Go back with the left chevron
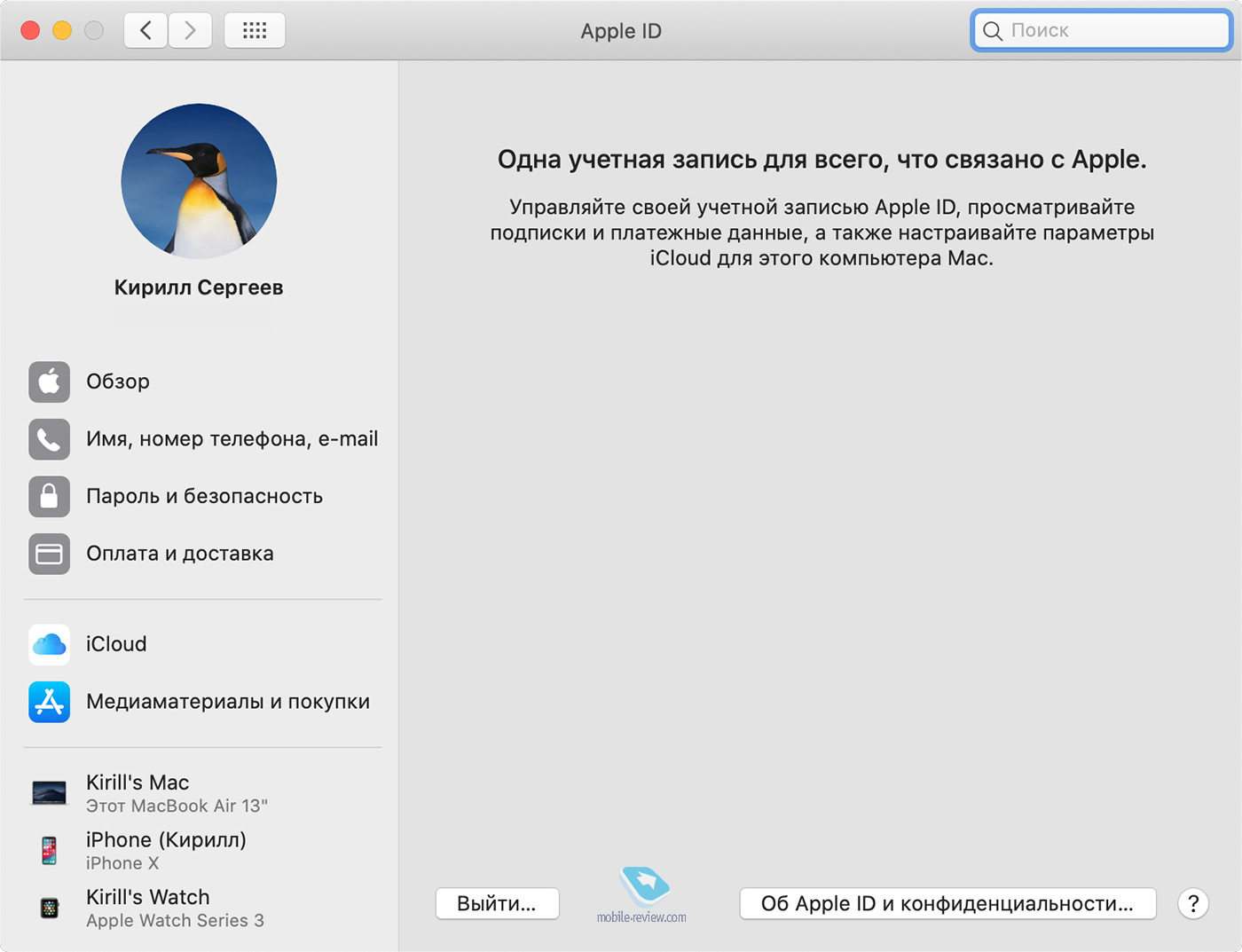The image size is (1242, 952). 145,31
